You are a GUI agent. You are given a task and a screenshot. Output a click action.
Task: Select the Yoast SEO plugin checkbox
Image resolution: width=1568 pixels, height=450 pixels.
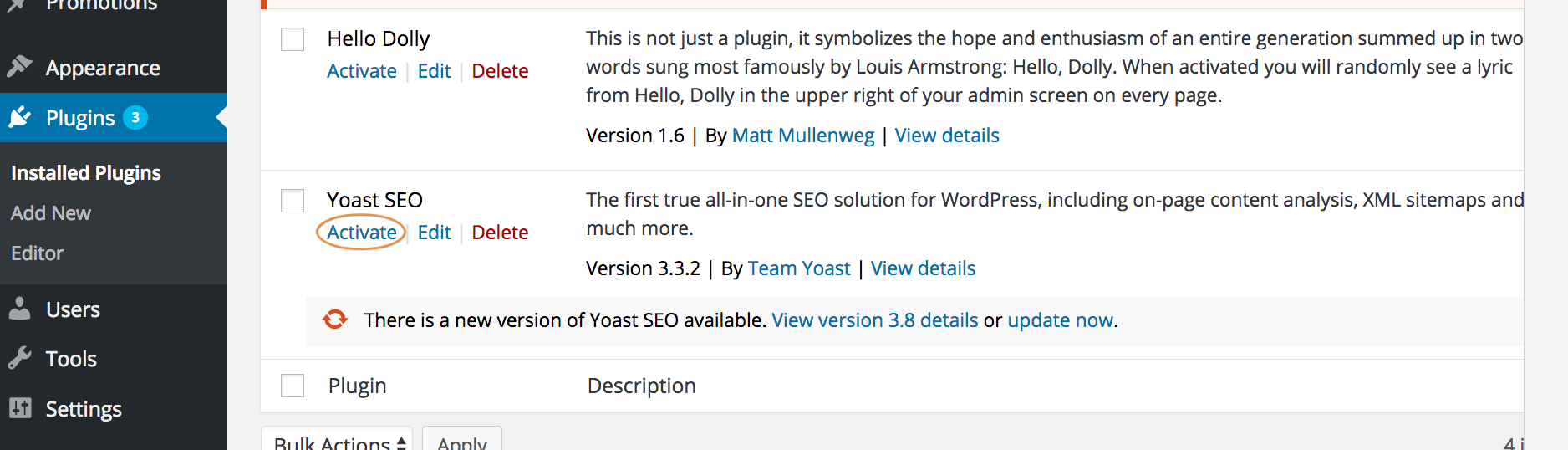click(x=293, y=201)
